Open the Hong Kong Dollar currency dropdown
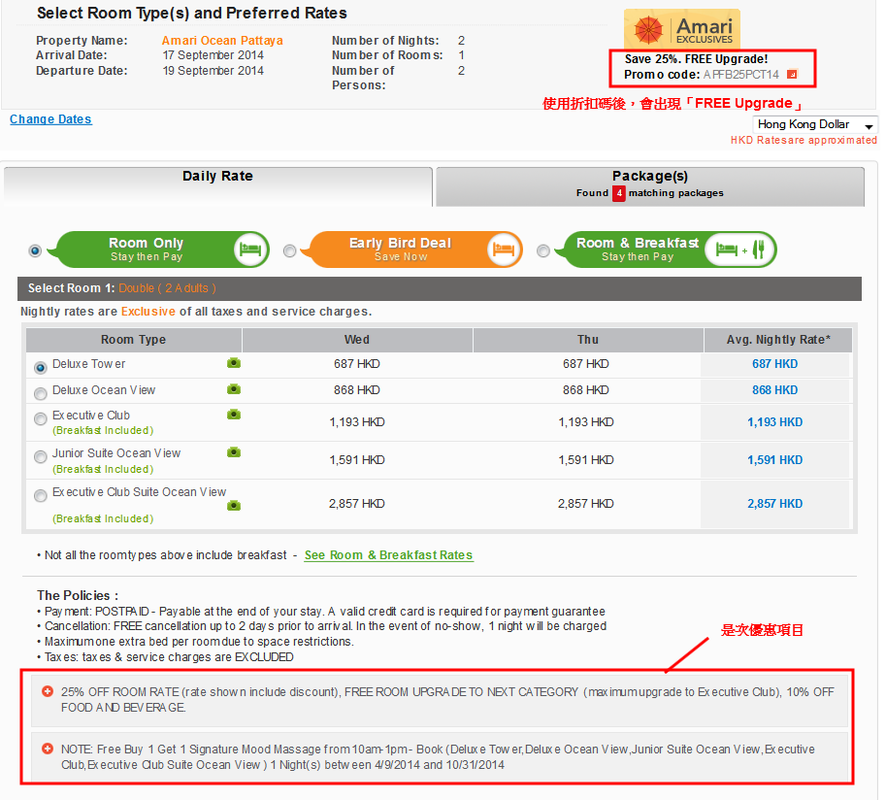The image size is (886, 800). tap(815, 125)
